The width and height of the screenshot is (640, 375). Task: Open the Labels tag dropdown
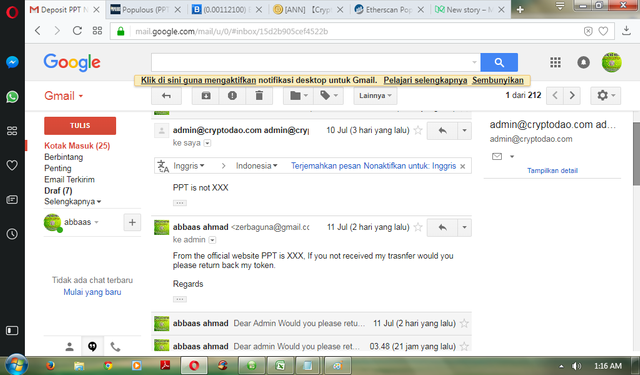coord(329,96)
